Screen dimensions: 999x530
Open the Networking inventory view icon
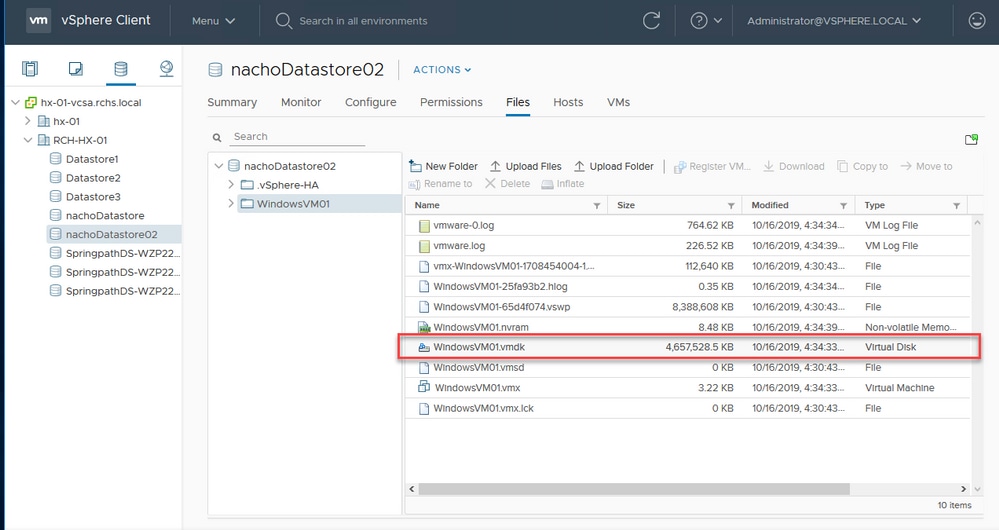point(166,68)
